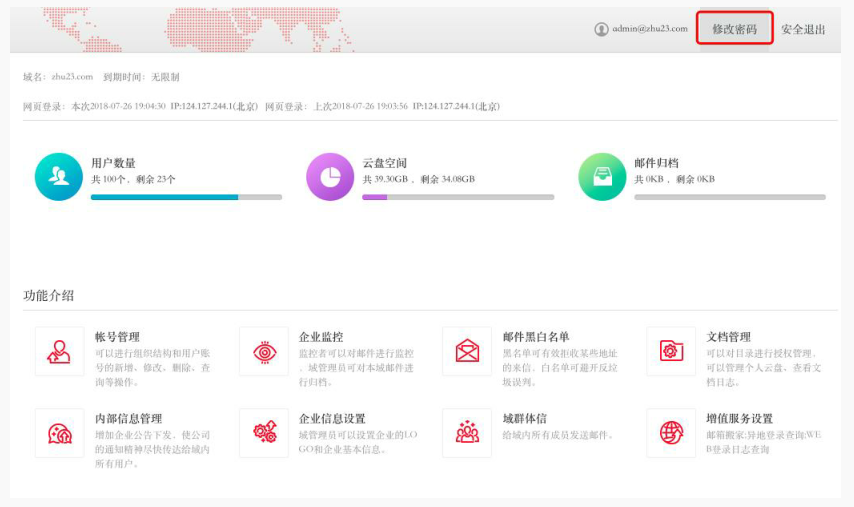Image resolution: width=854 pixels, height=507 pixels.
Task: Click the 文档管理 title link
Action: click(729, 337)
